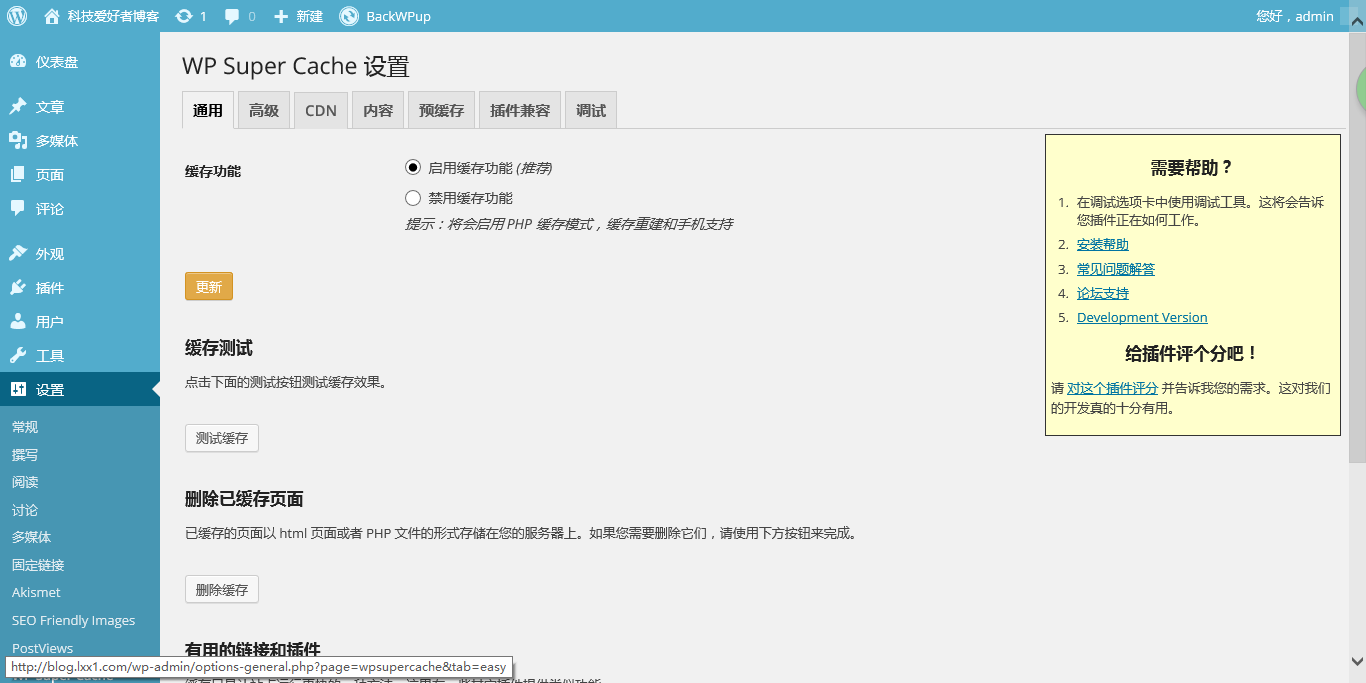
Task: Click the 用户 user icon
Action: (18, 322)
